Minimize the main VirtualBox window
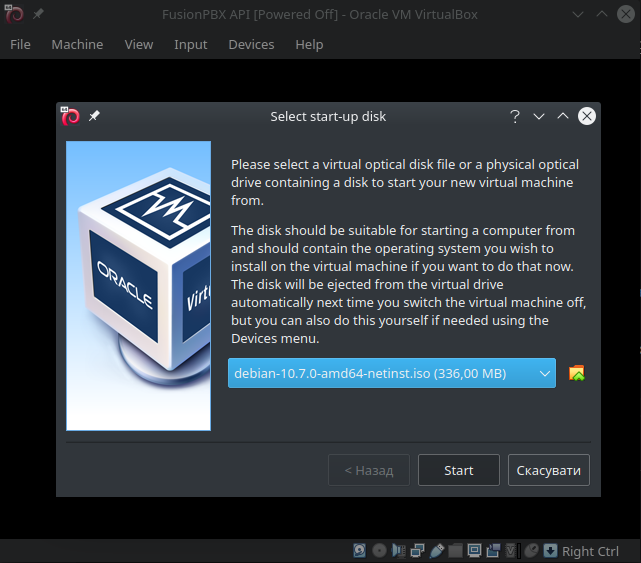The height and width of the screenshot is (563, 641). 578,15
